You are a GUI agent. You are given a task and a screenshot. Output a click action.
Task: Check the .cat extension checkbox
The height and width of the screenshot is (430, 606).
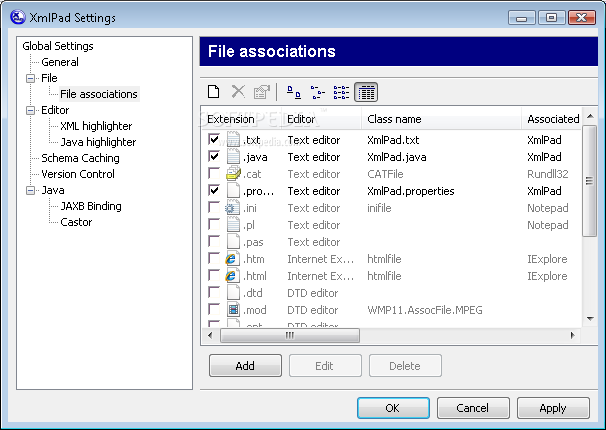[x=214, y=173]
